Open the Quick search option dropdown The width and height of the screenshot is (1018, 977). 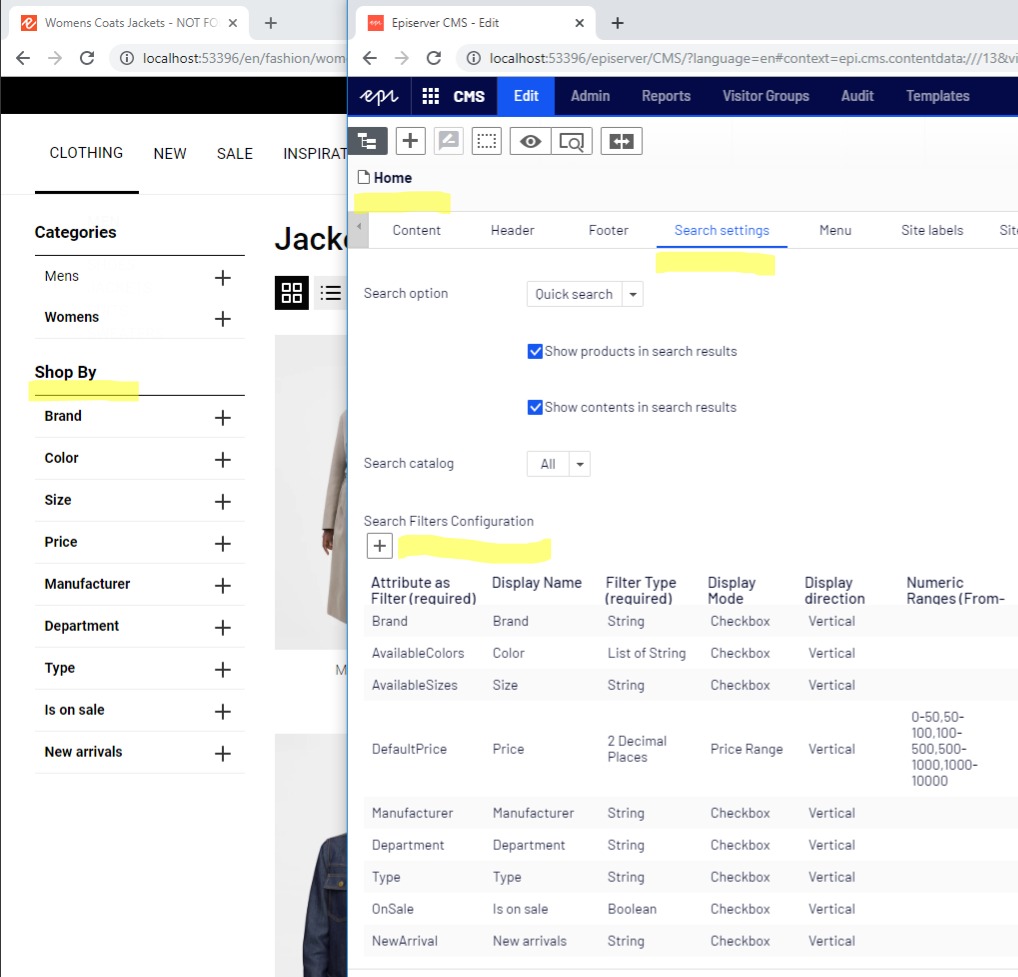coord(632,294)
